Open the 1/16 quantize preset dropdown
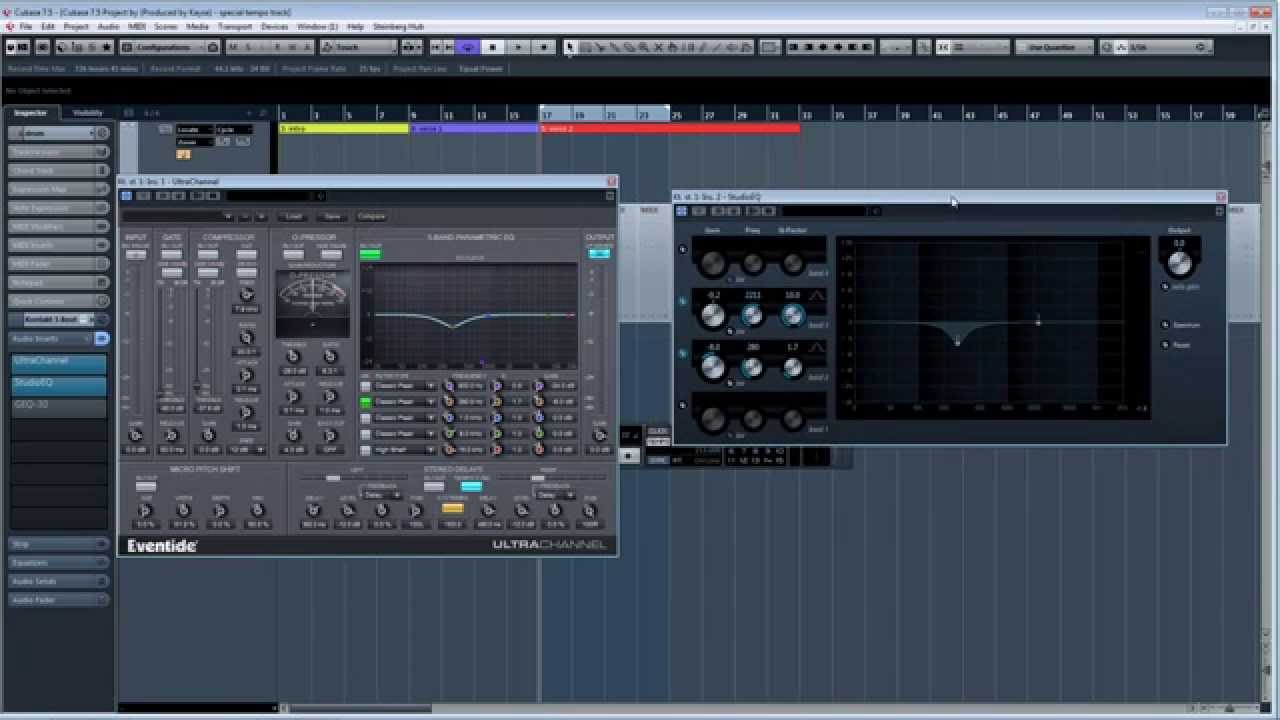Image resolution: width=1280 pixels, height=720 pixels. click(1165, 47)
